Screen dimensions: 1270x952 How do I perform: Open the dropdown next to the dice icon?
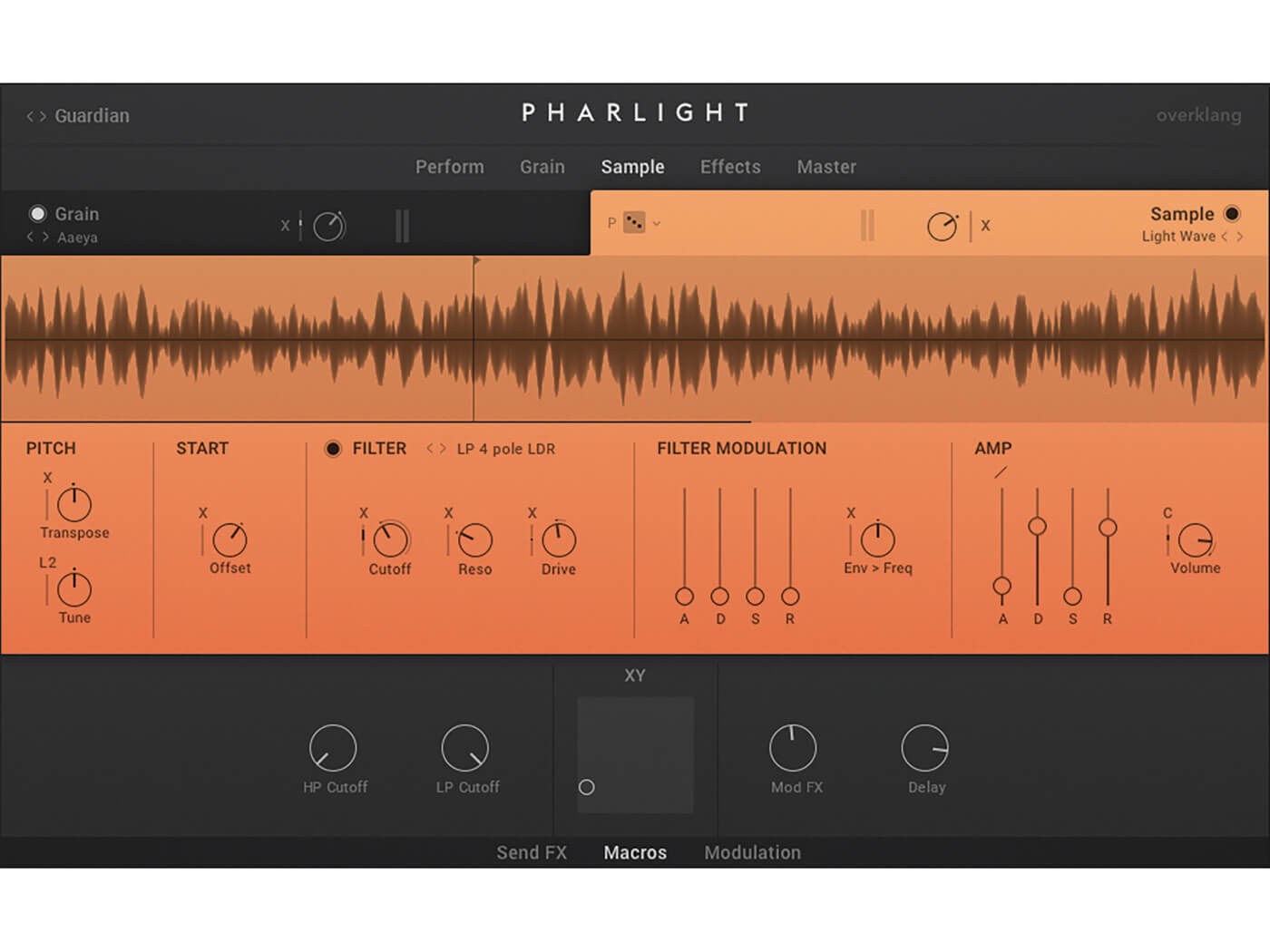[x=657, y=223]
